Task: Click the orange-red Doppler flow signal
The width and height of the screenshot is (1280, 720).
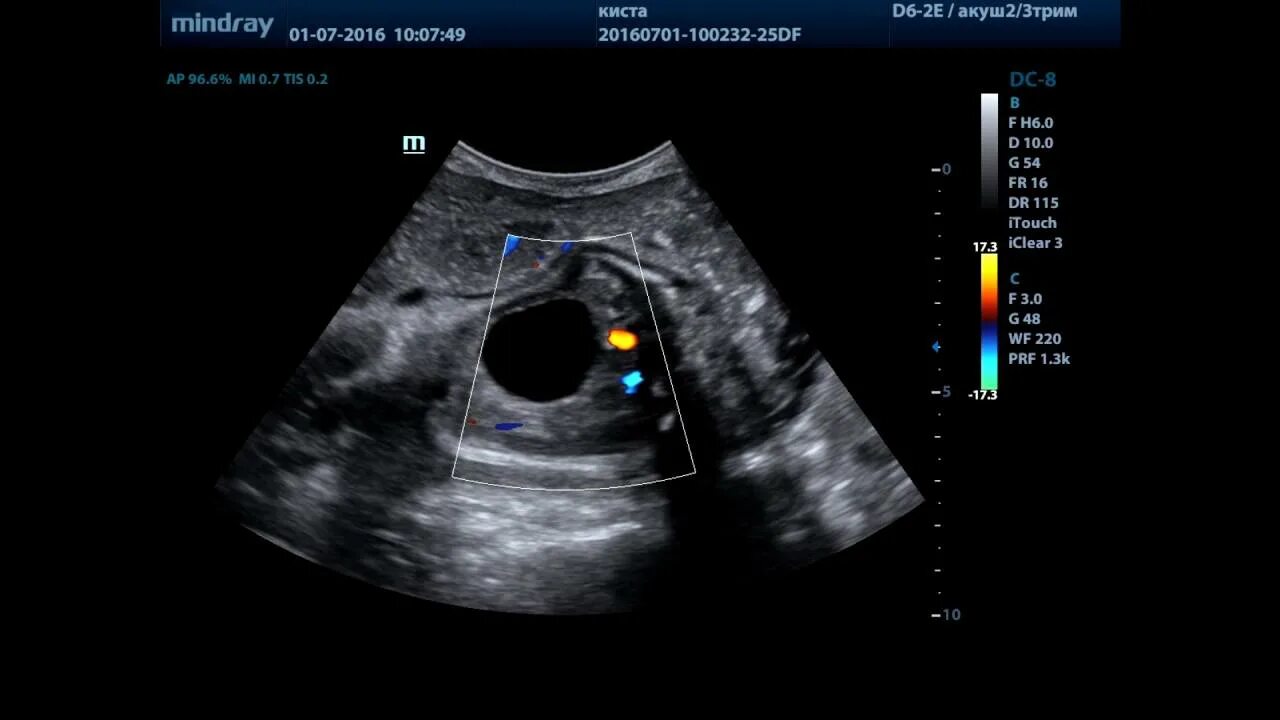Action: pos(622,339)
